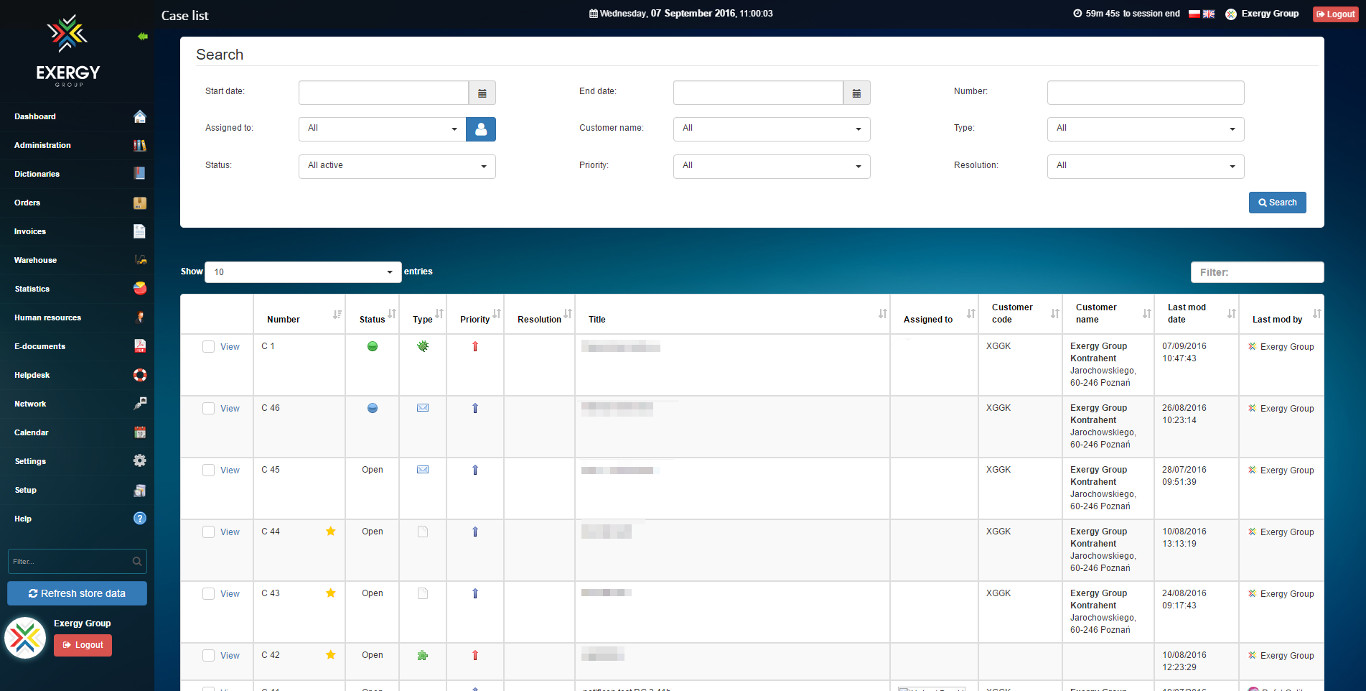The image size is (1366, 691).
Task: Check the box for case C 44
Action: (208, 532)
